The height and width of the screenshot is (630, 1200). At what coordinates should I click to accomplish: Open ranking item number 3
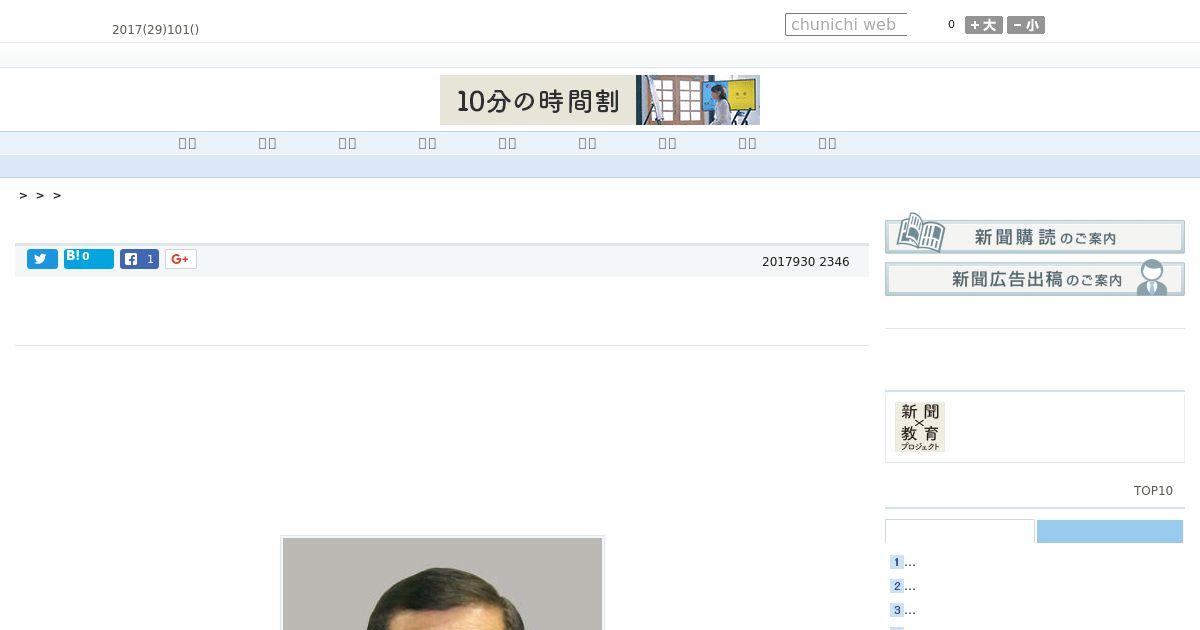903,610
